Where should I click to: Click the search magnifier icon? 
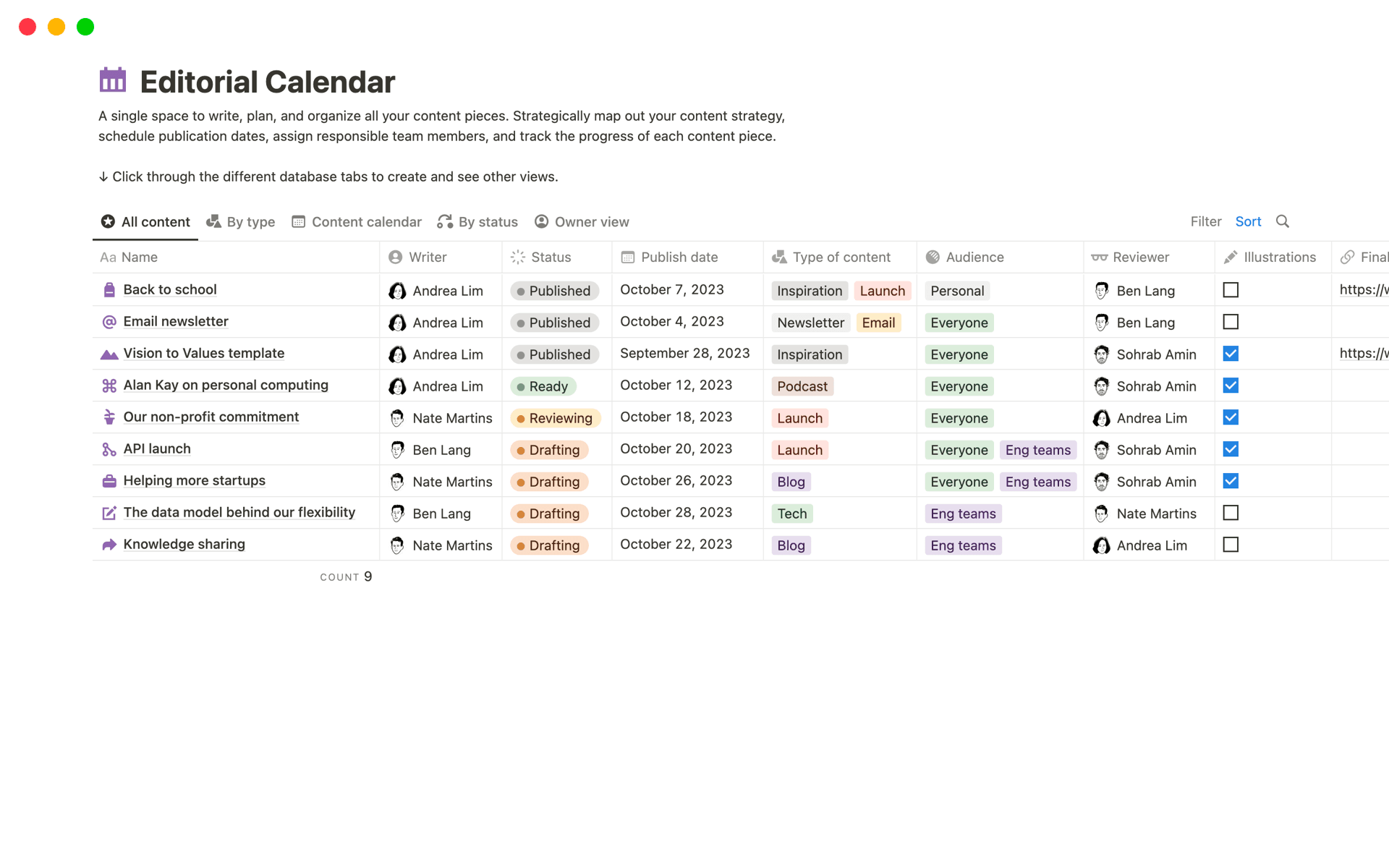[1283, 221]
